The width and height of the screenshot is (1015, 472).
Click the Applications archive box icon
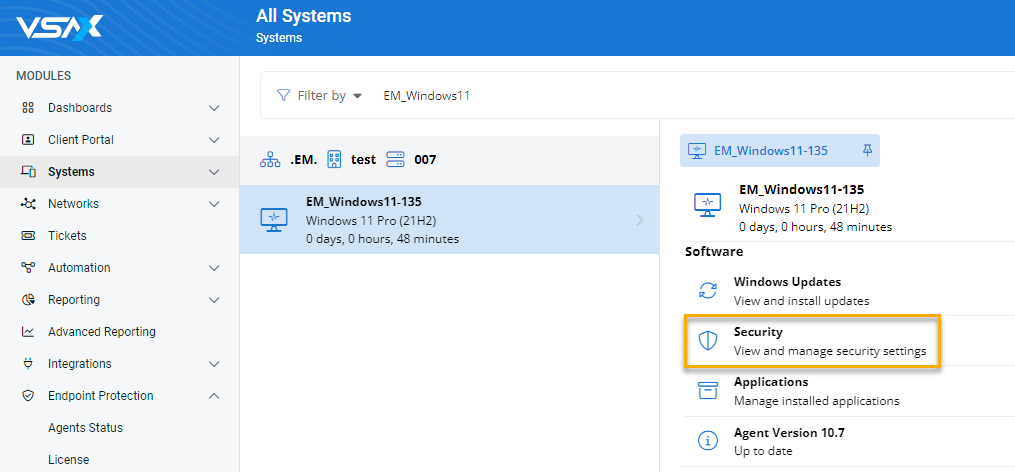(708, 391)
